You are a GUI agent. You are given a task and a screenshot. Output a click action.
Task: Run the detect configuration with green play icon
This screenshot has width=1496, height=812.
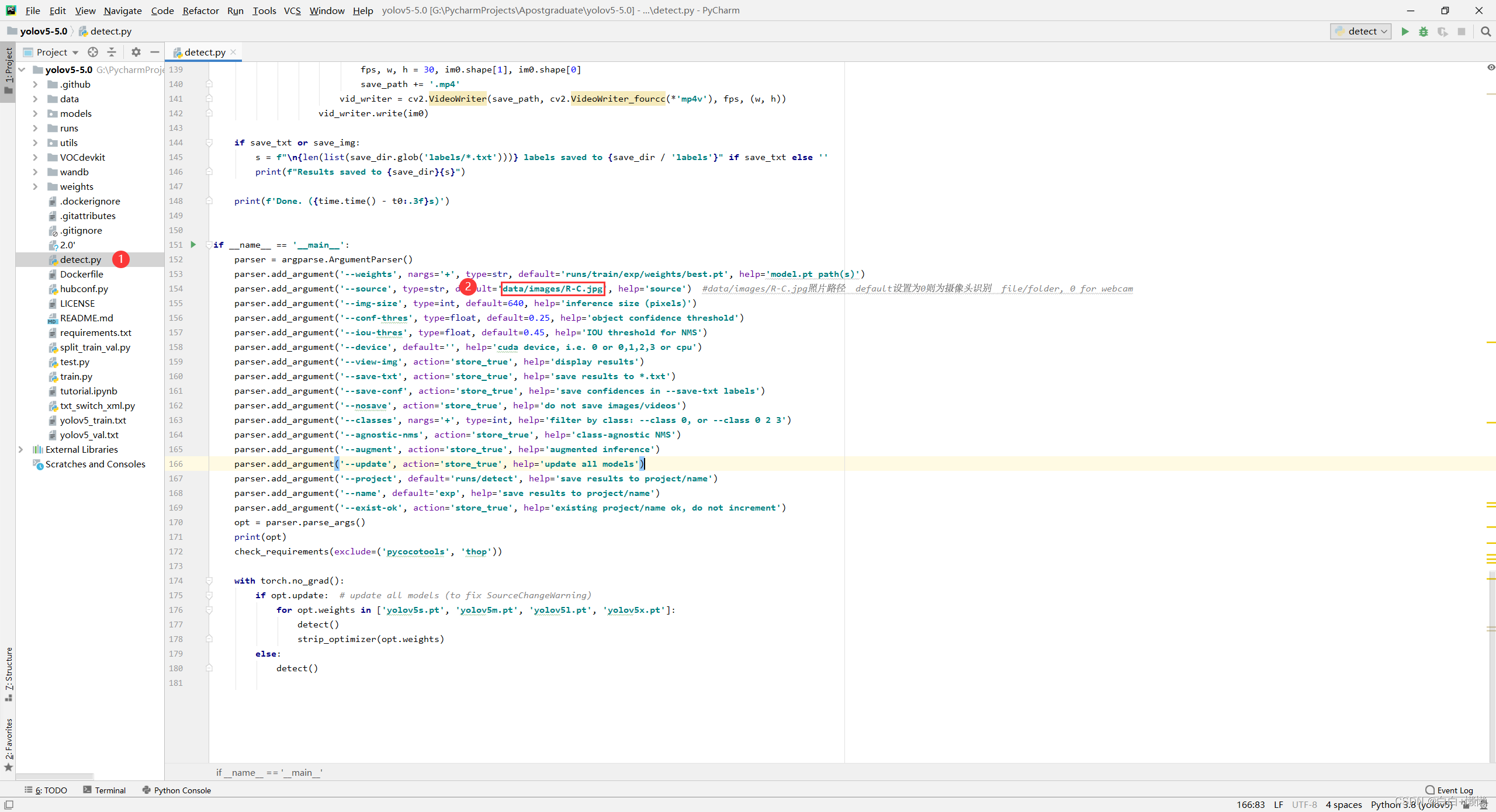tap(1405, 32)
